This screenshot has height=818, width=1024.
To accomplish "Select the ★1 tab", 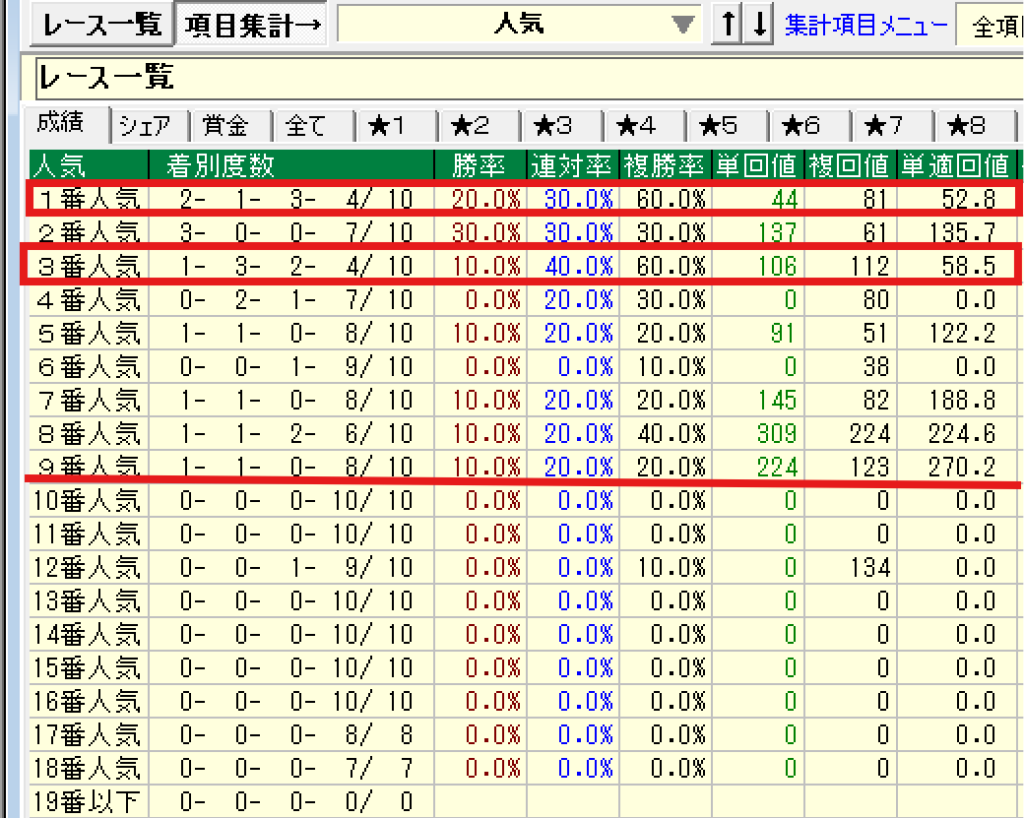I will (x=395, y=126).
